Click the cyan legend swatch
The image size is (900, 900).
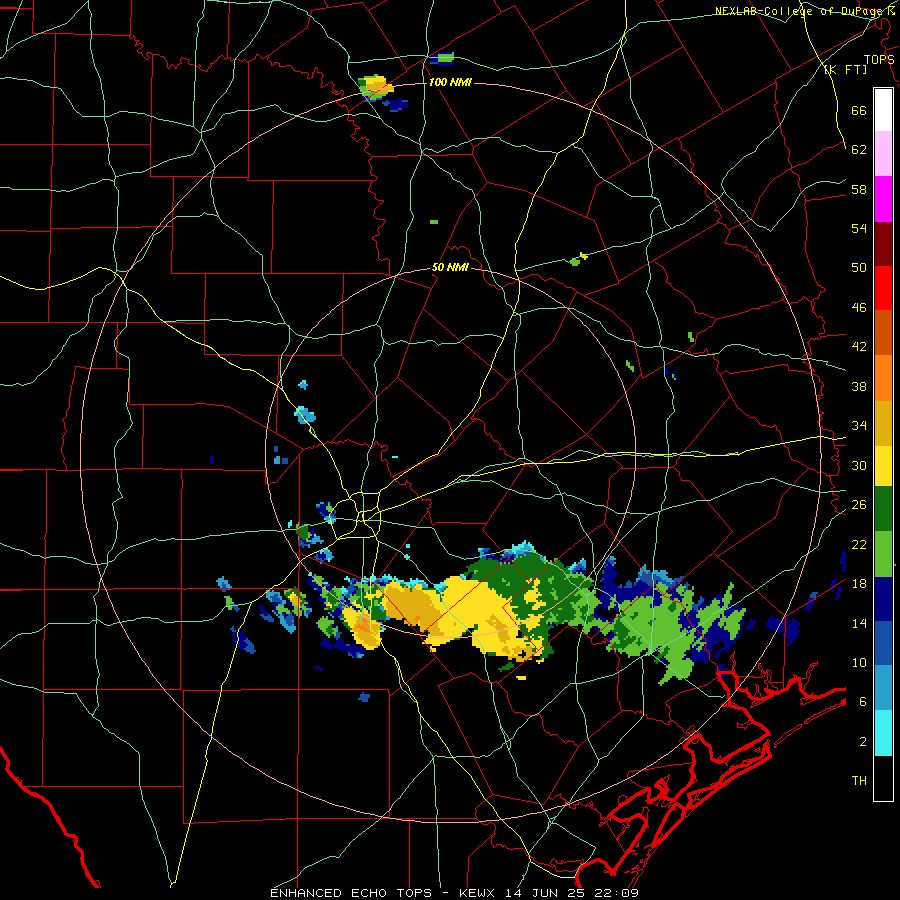pyautogui.click(x=883, y=733)
